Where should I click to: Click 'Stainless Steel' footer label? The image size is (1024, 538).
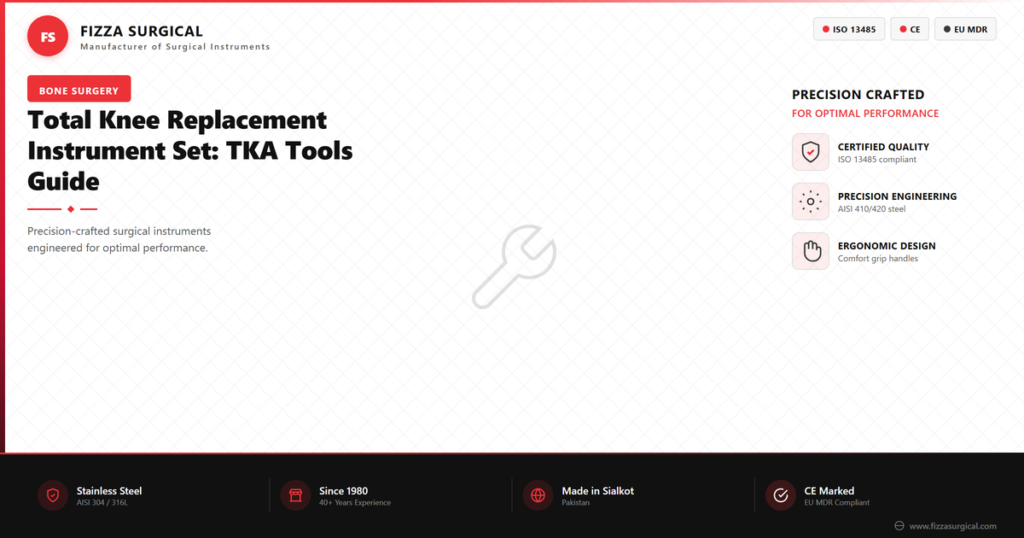pos(109,491)
